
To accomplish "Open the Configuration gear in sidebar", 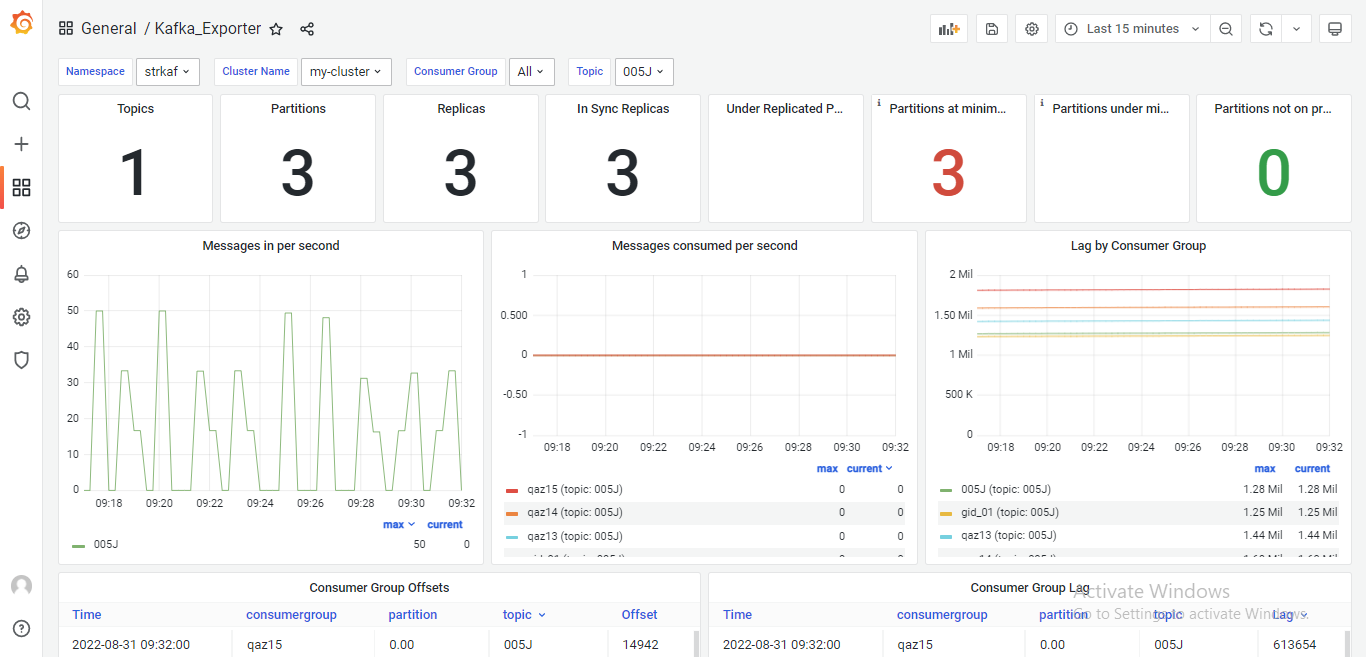I will point(21,317).
